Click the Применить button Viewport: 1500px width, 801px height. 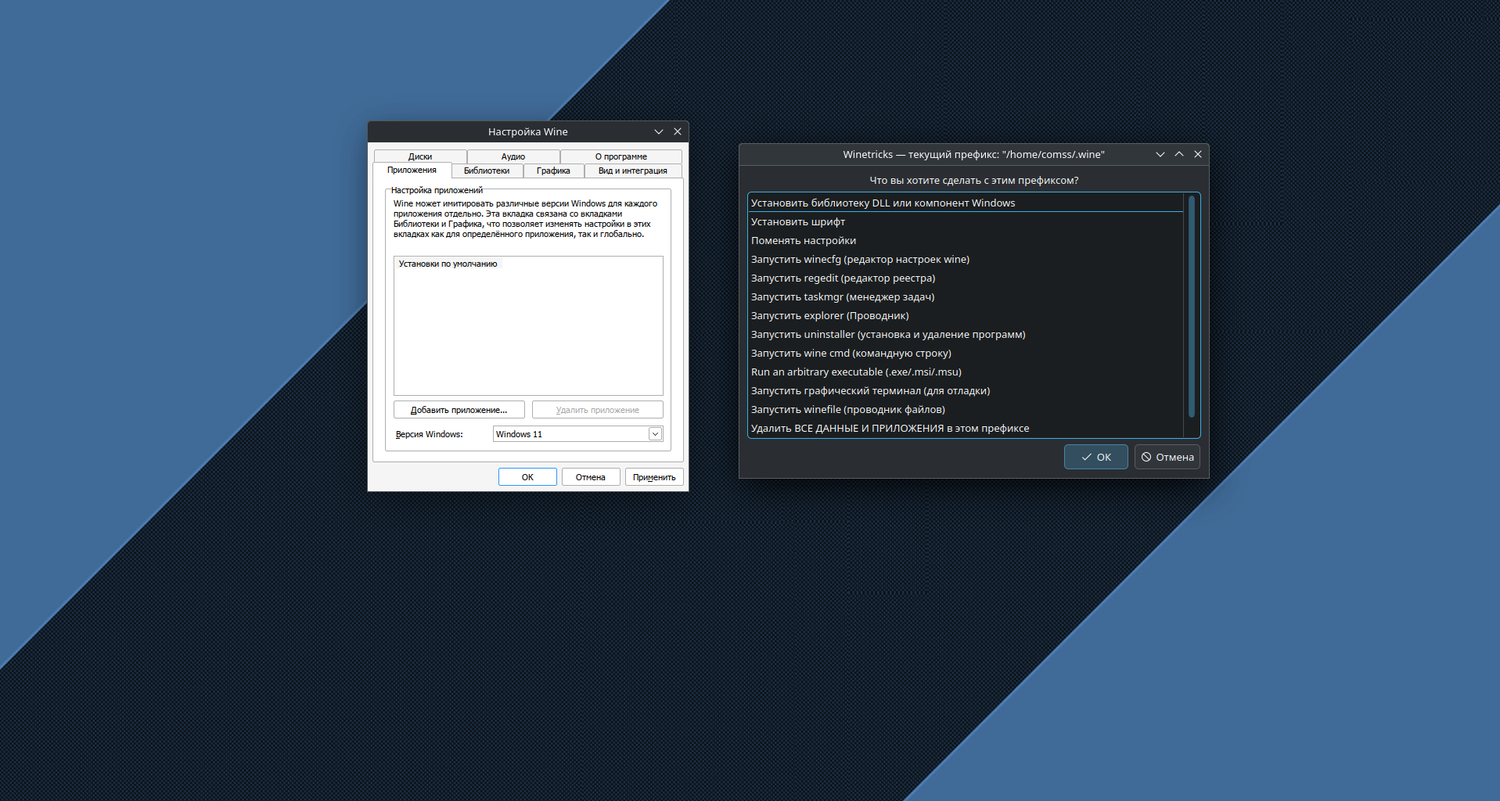(x=655, y=477)
